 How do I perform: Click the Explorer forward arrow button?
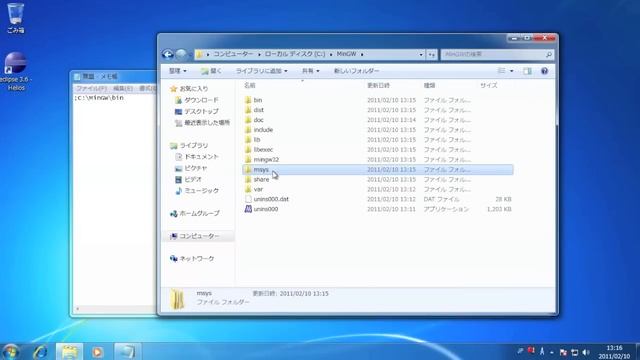point(181,54)
